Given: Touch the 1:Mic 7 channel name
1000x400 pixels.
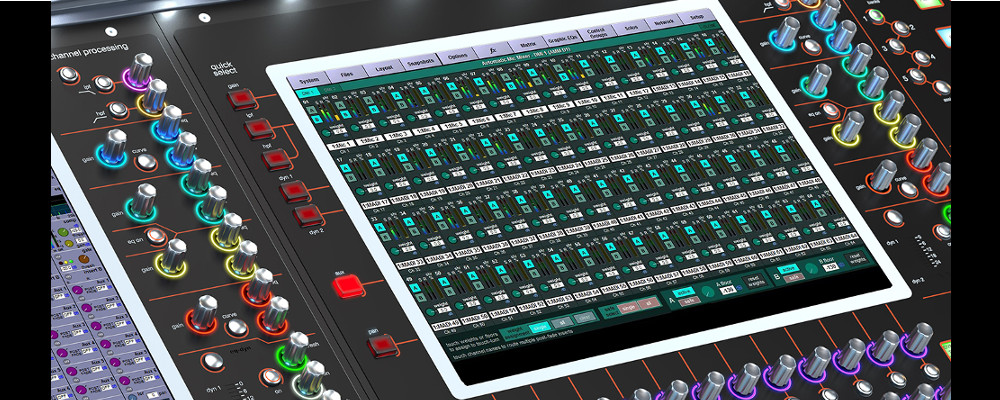Looking at the screenshot, I should coord(510,115).
